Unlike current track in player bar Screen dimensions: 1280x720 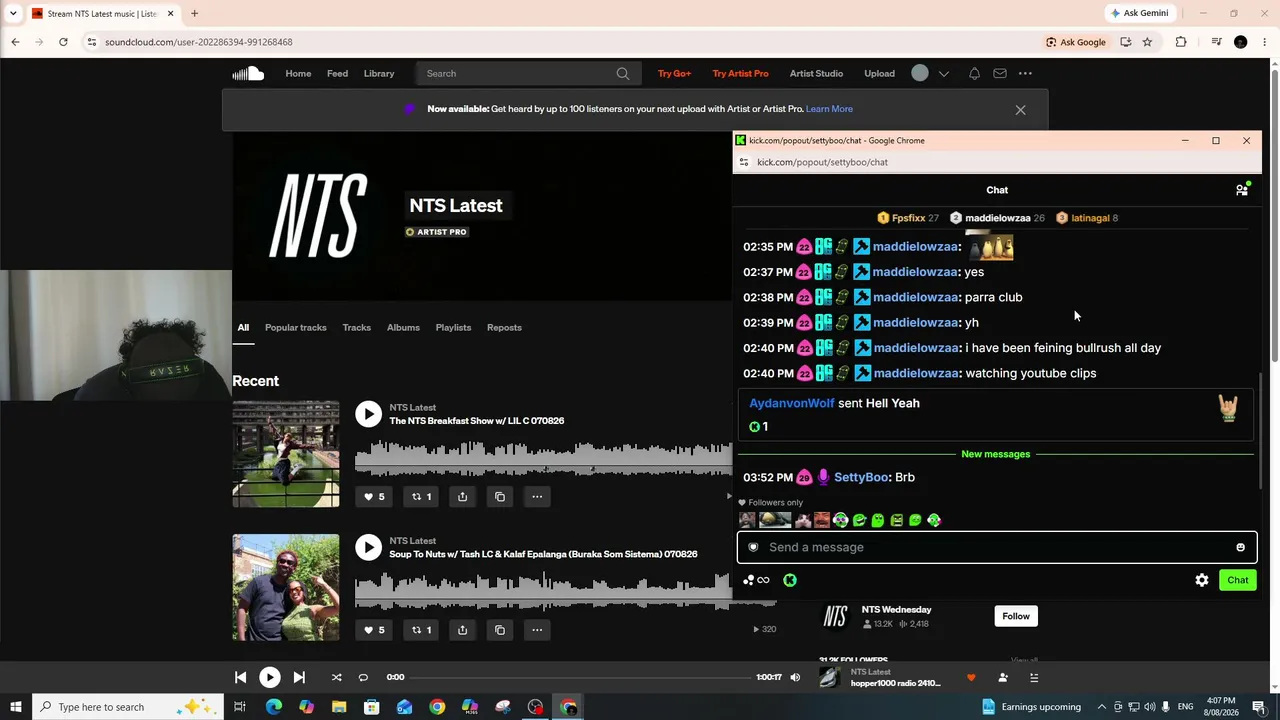tap(971, 677)
